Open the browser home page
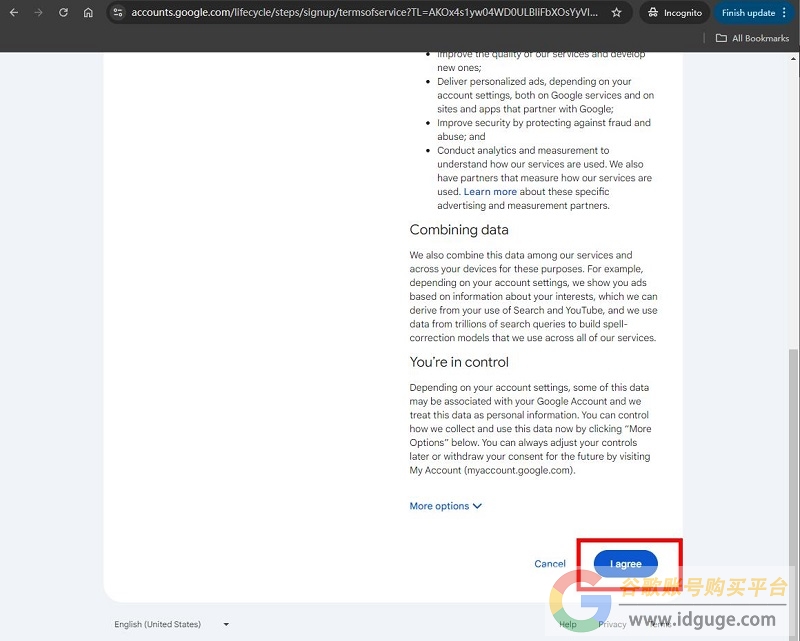The width and height of the screenshot is (800, 641). pyautogui.click(x=88, y=12)
